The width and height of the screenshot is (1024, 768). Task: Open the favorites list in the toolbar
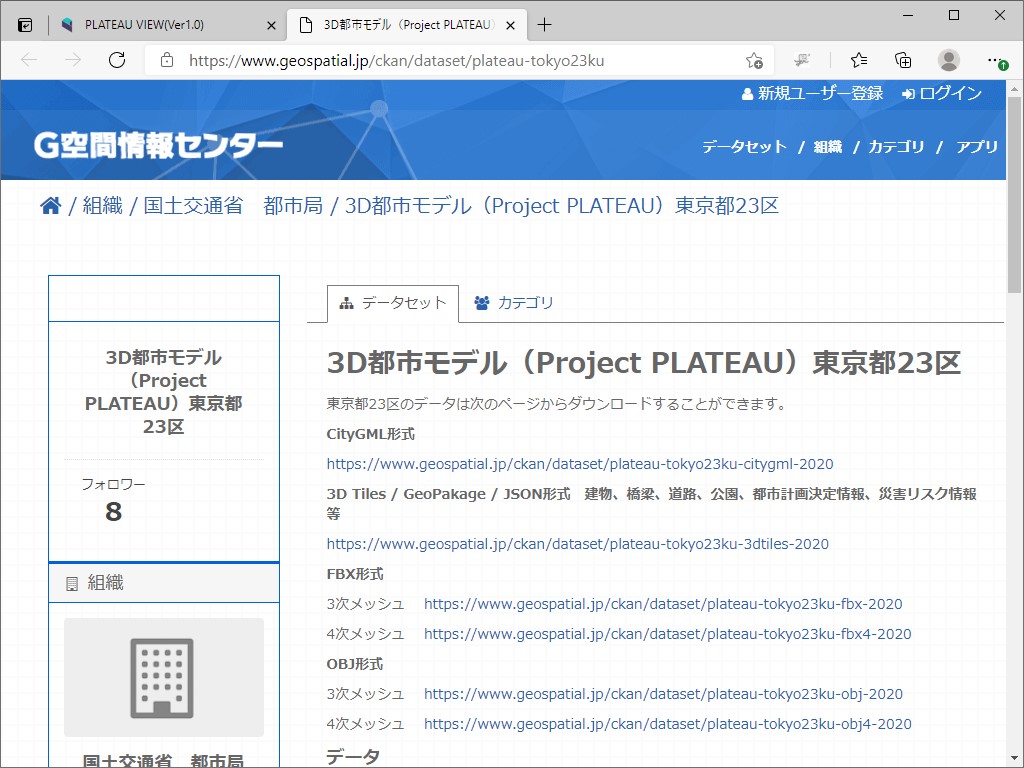click(859, 60)
